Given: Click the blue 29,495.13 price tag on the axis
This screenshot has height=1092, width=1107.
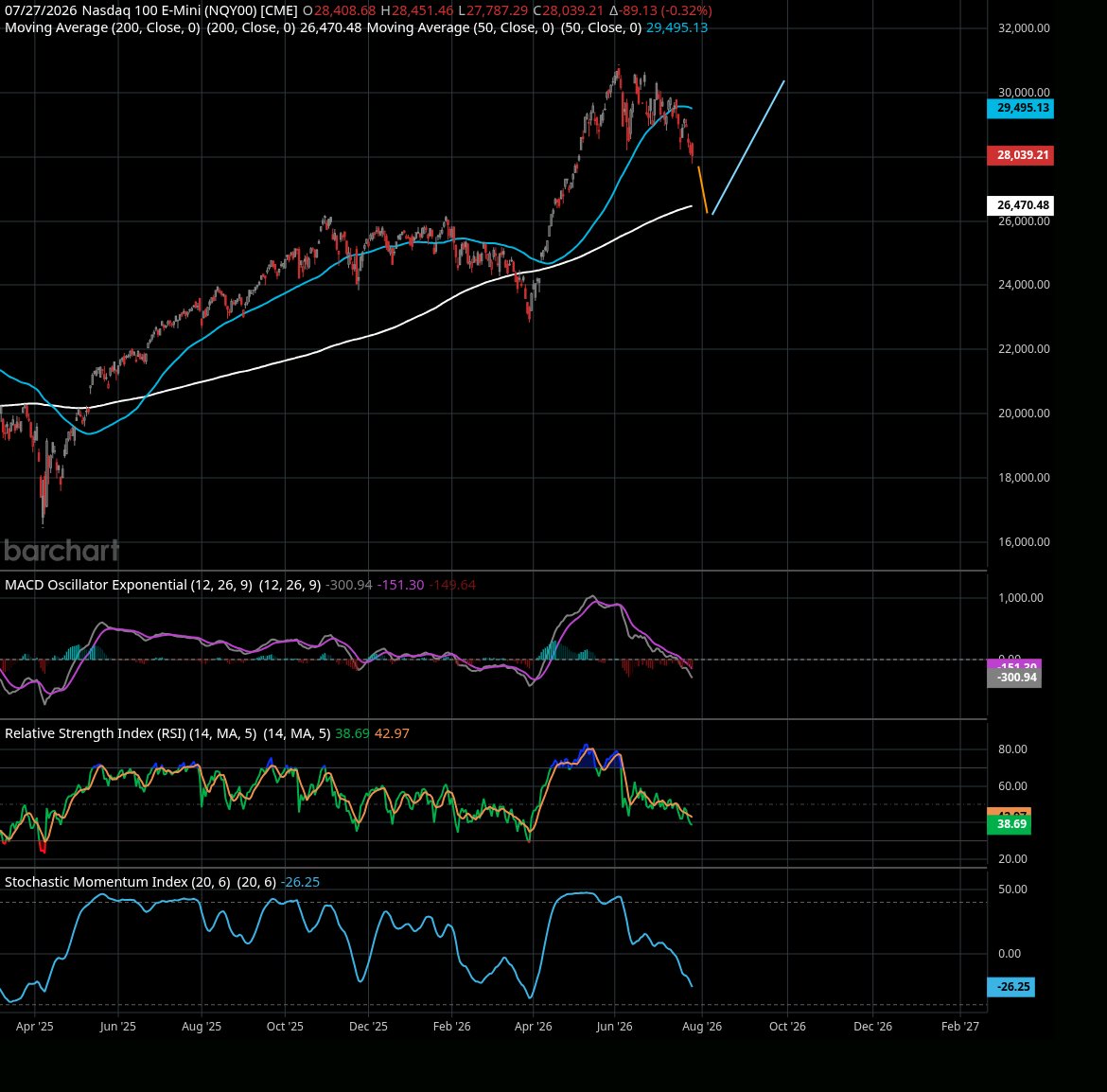Looking at the screenshot, I should tap(1020, 108).
